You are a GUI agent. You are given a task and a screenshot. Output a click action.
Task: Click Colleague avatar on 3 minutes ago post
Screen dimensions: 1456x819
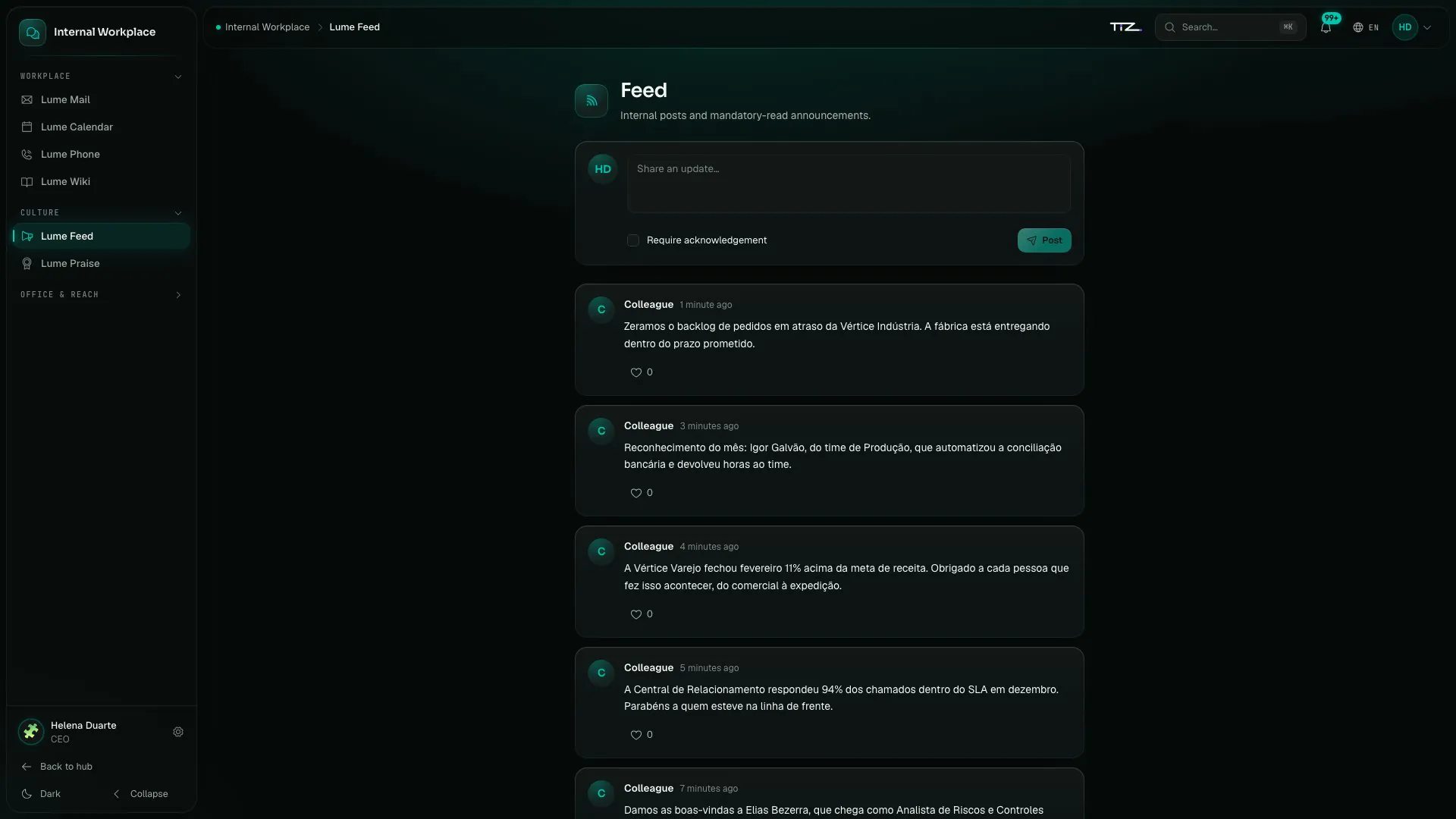coord(601,431)
